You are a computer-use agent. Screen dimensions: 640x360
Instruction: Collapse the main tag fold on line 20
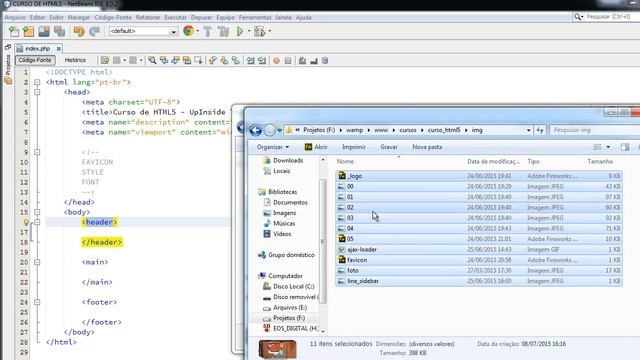37,262
